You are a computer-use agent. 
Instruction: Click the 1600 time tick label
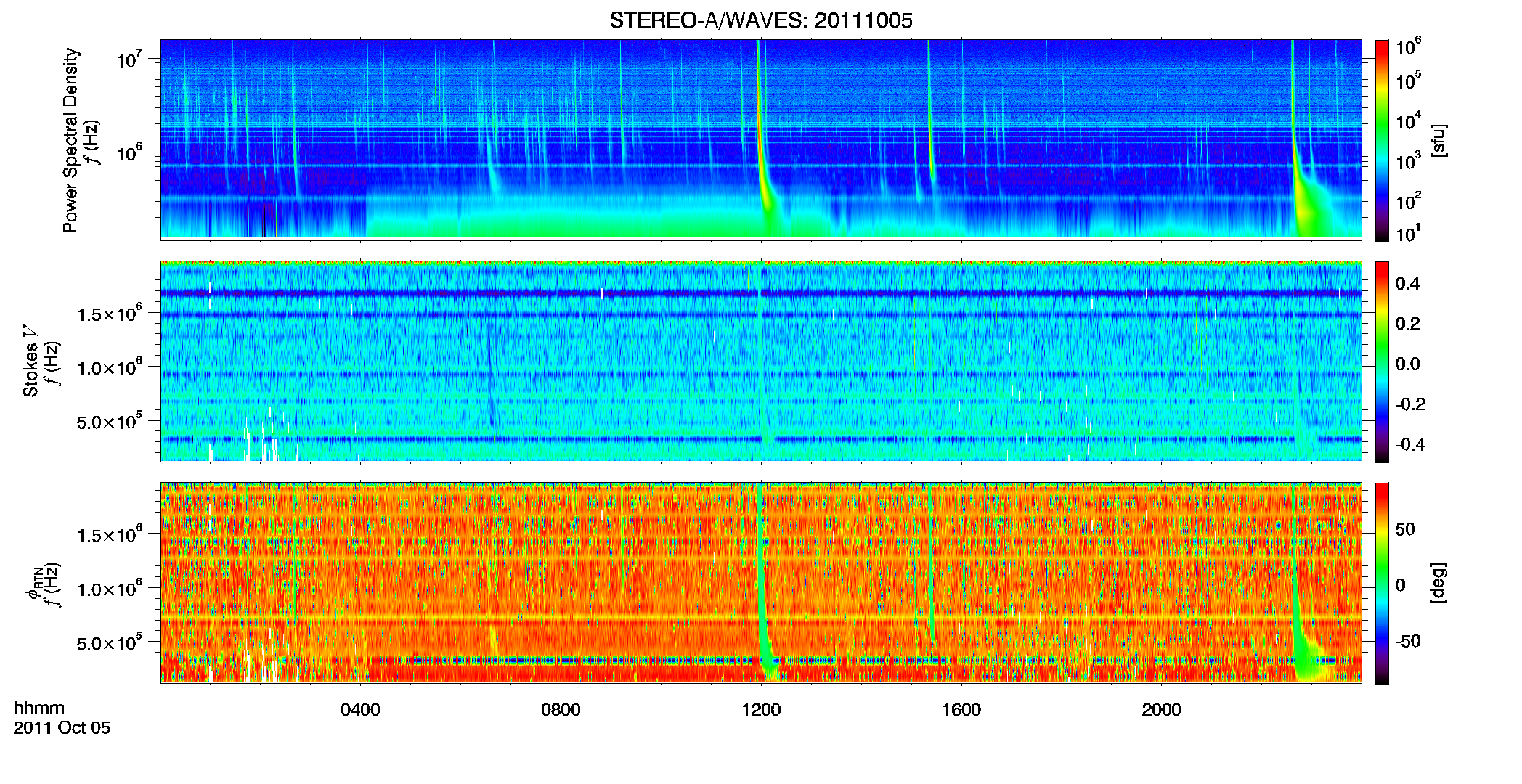961,710
